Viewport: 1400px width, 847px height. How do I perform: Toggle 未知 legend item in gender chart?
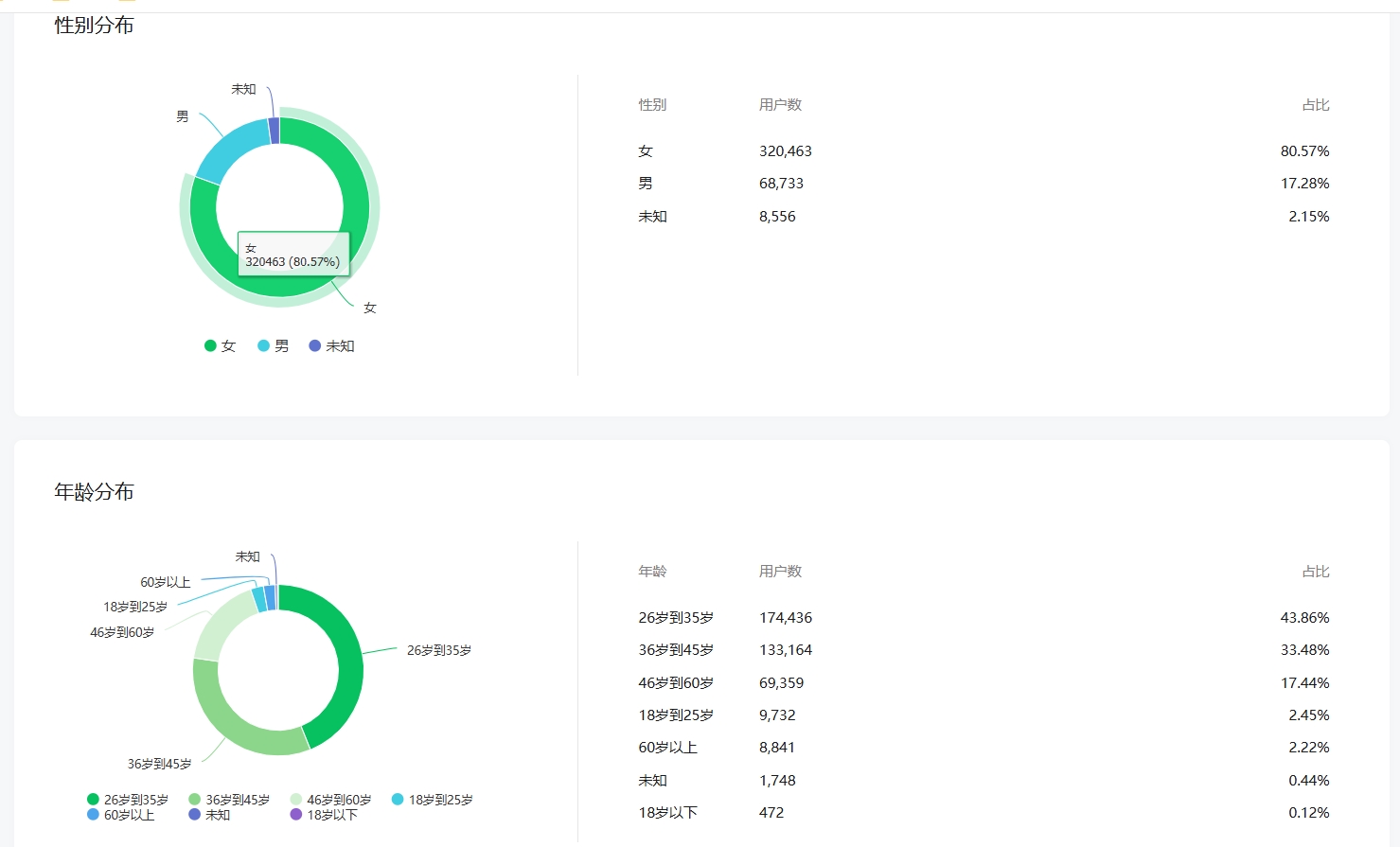331,346
